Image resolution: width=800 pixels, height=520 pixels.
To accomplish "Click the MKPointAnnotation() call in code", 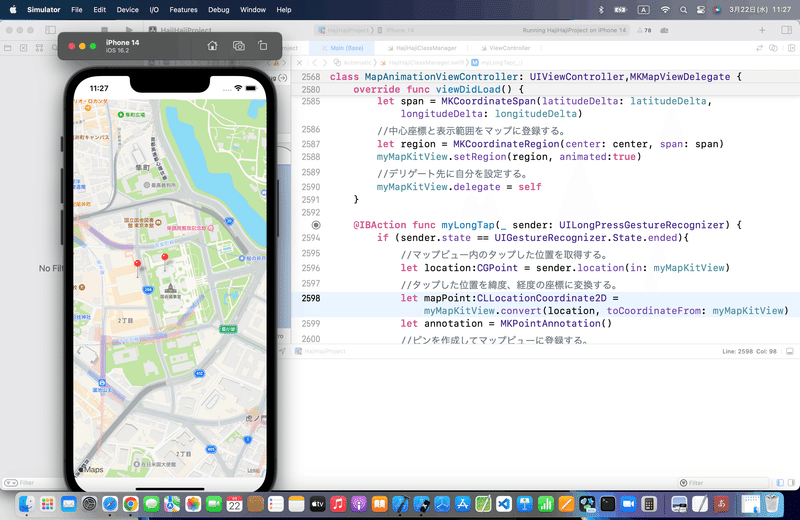I will 556,324.
